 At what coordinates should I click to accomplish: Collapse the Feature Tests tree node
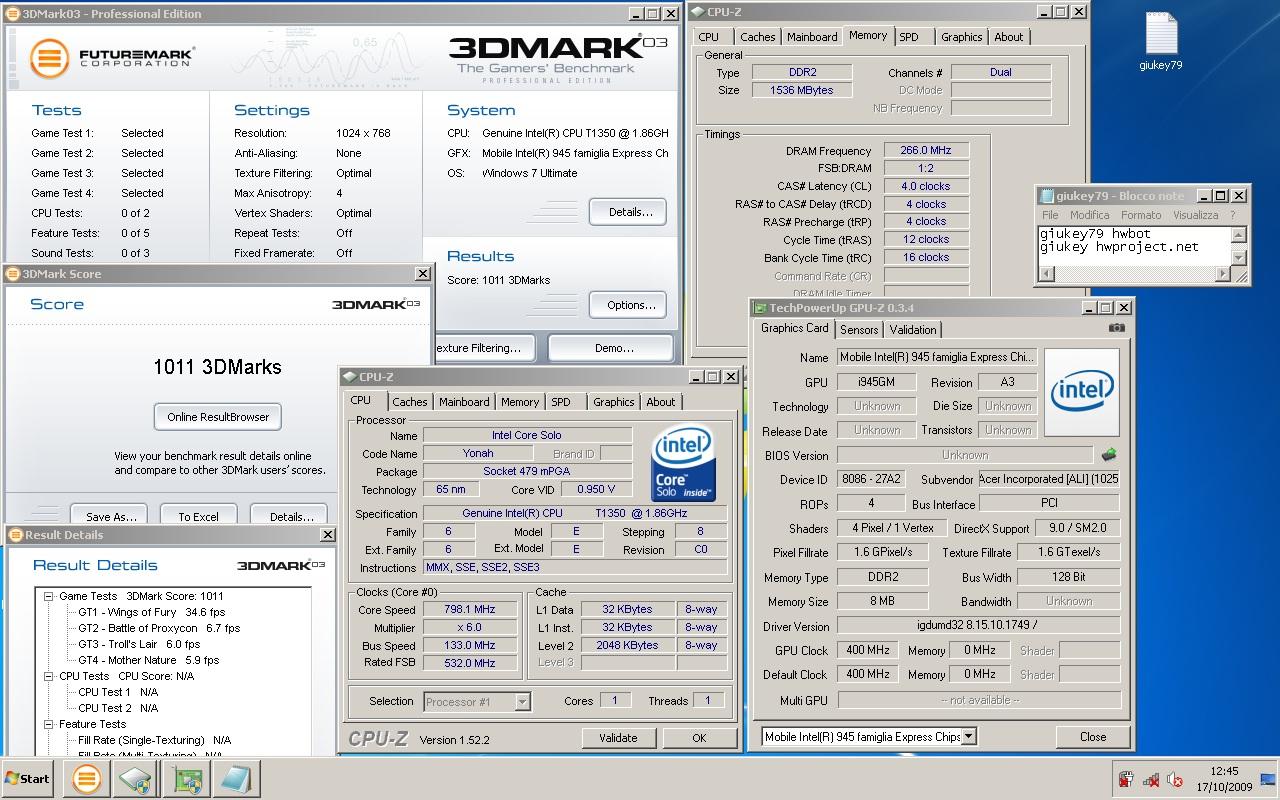coord(48,724)
